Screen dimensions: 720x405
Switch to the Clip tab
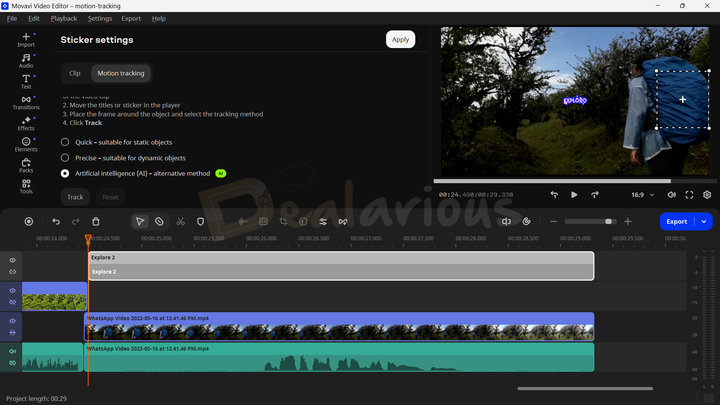tap(75, 73)
